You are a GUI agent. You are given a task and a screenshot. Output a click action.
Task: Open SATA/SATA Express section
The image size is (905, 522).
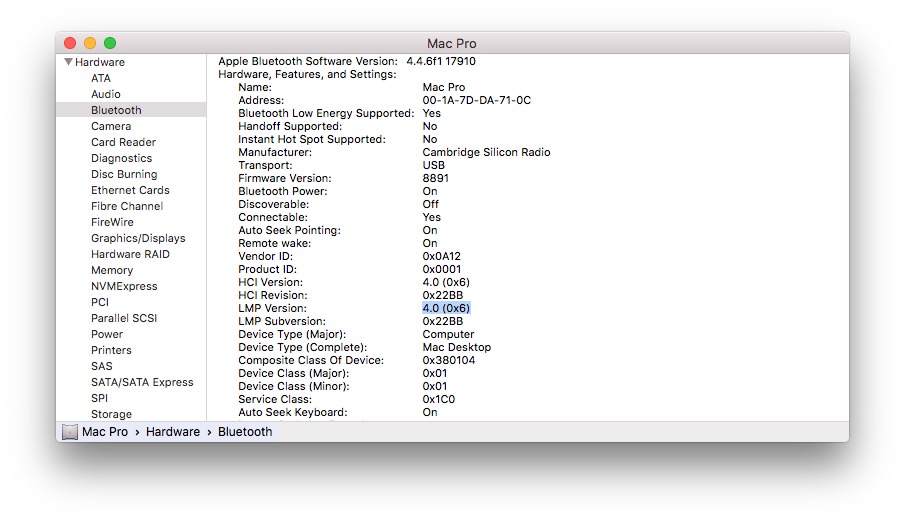[x=142, y=382]
